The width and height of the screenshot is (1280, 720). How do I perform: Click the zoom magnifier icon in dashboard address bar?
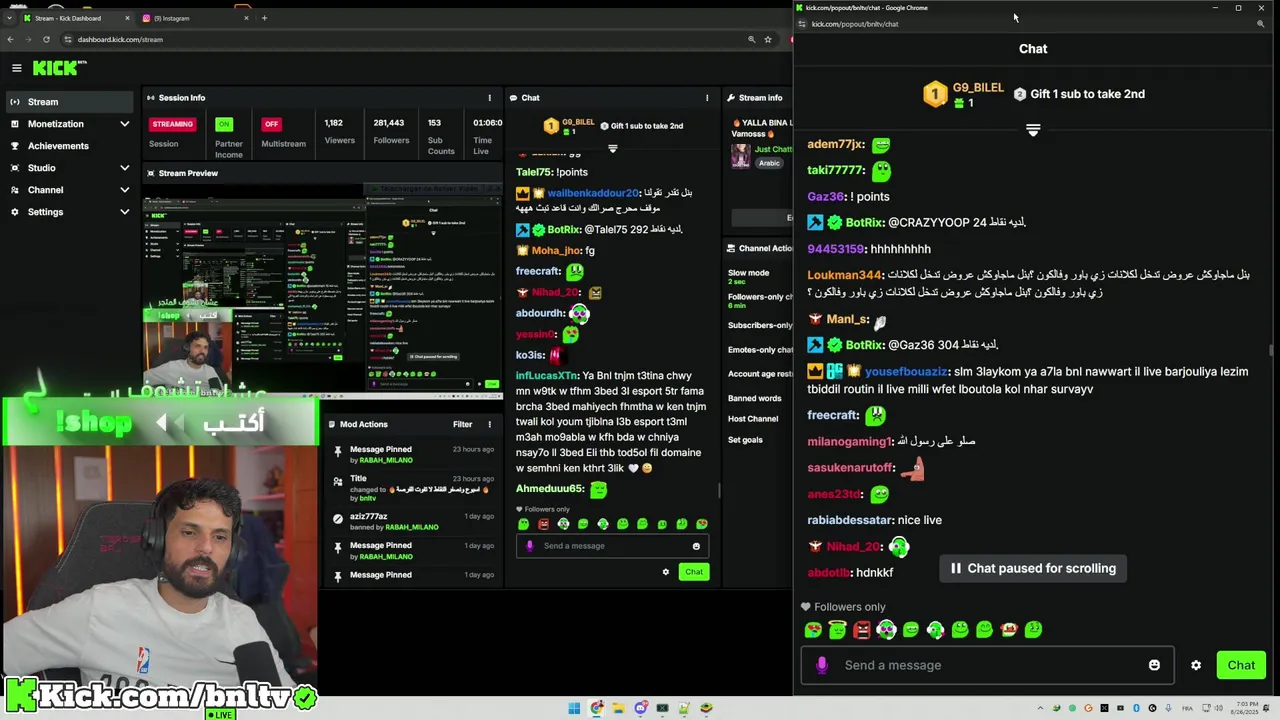[x=751, y=39]
